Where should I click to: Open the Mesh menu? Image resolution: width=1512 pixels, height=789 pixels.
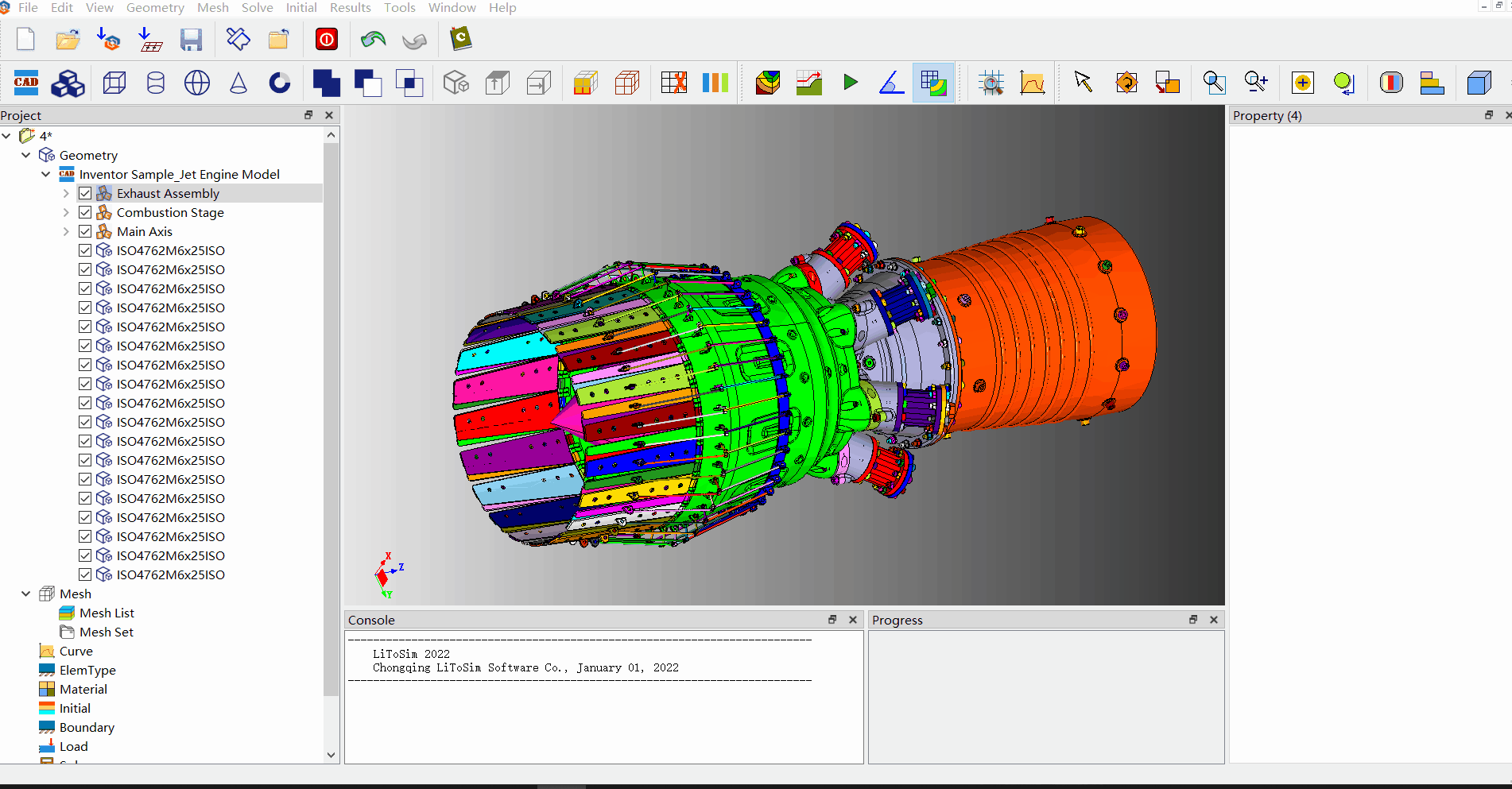(x=213, y=7)
